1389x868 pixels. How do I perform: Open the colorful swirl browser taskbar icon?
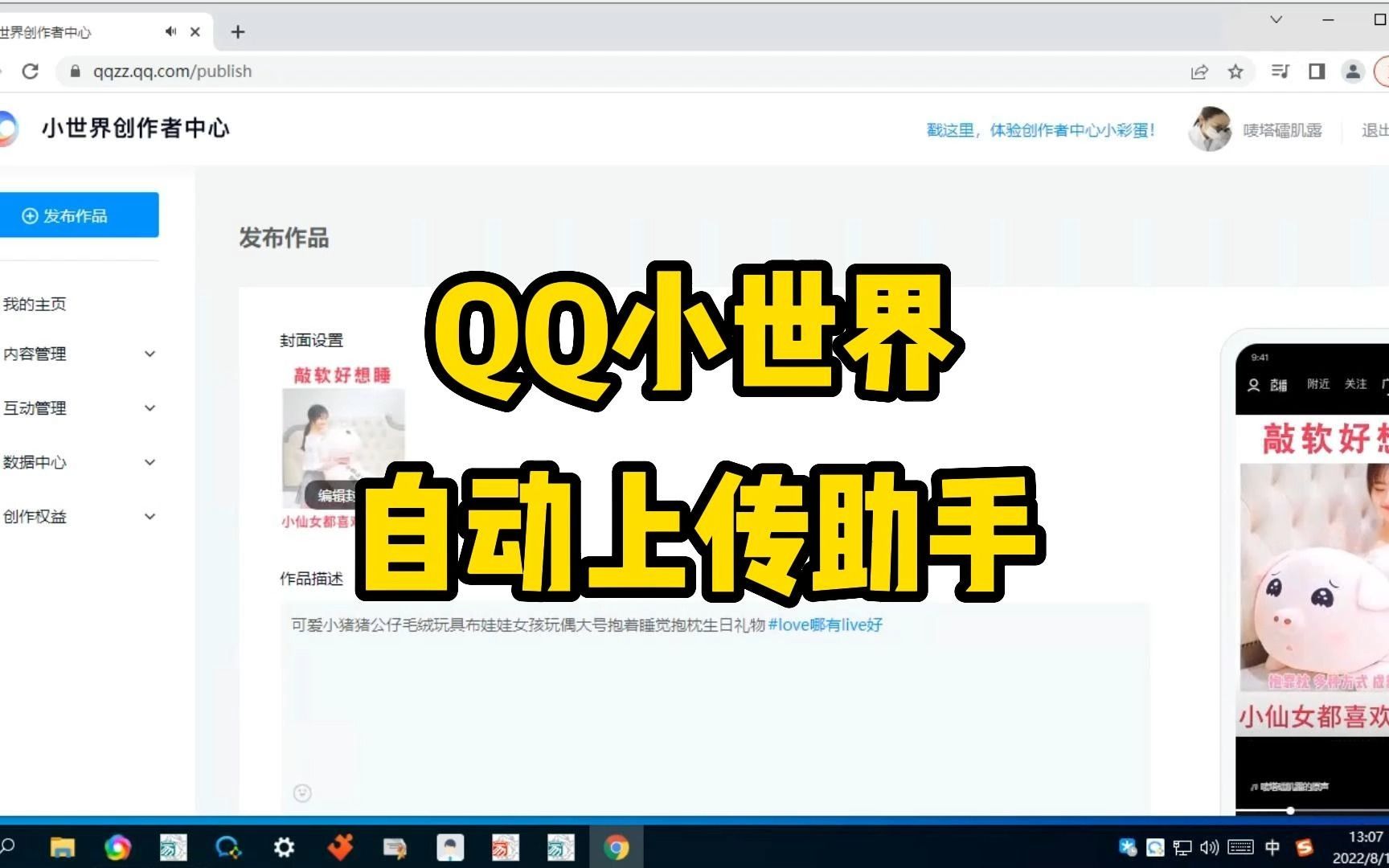pos(117,847)
